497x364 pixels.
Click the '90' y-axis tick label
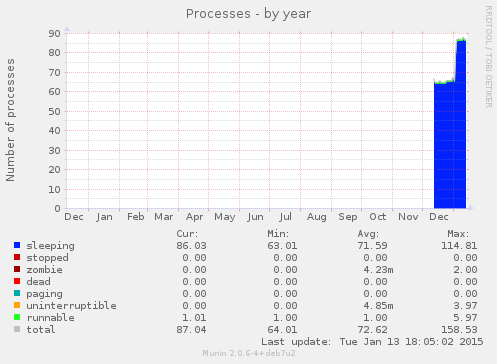[54, 33]
